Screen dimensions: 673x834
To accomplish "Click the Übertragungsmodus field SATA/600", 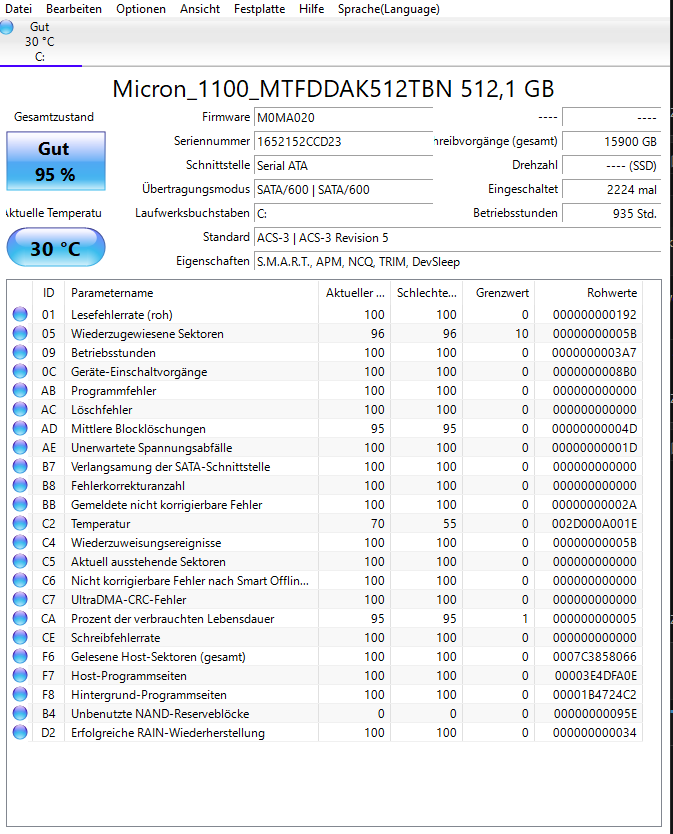I will point(343,189).
